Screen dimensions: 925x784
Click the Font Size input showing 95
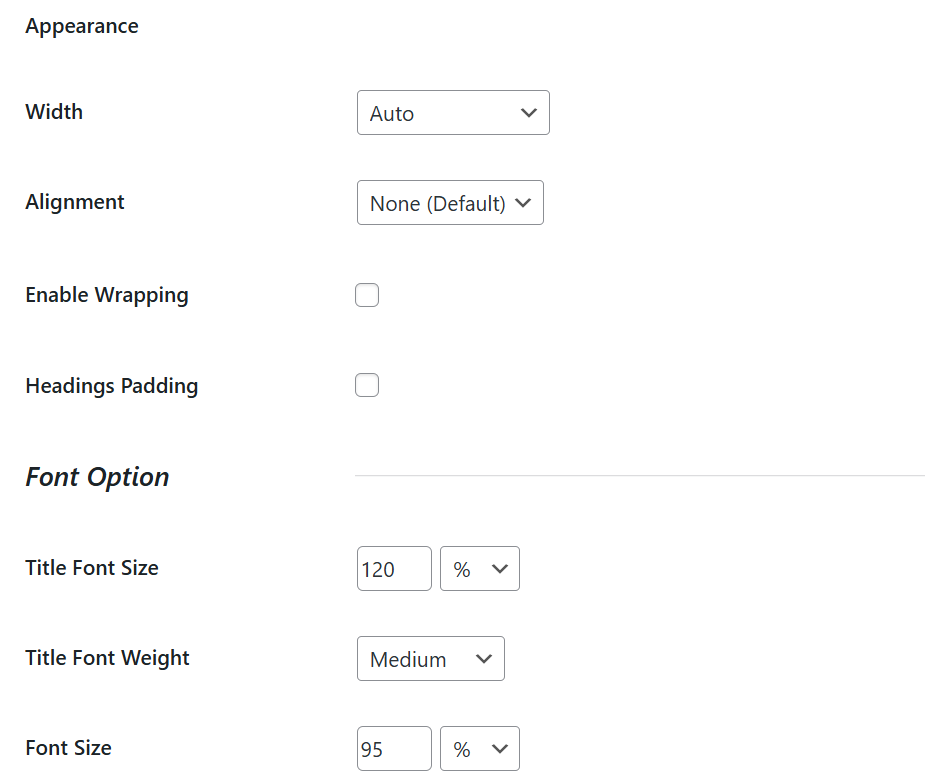394,749
